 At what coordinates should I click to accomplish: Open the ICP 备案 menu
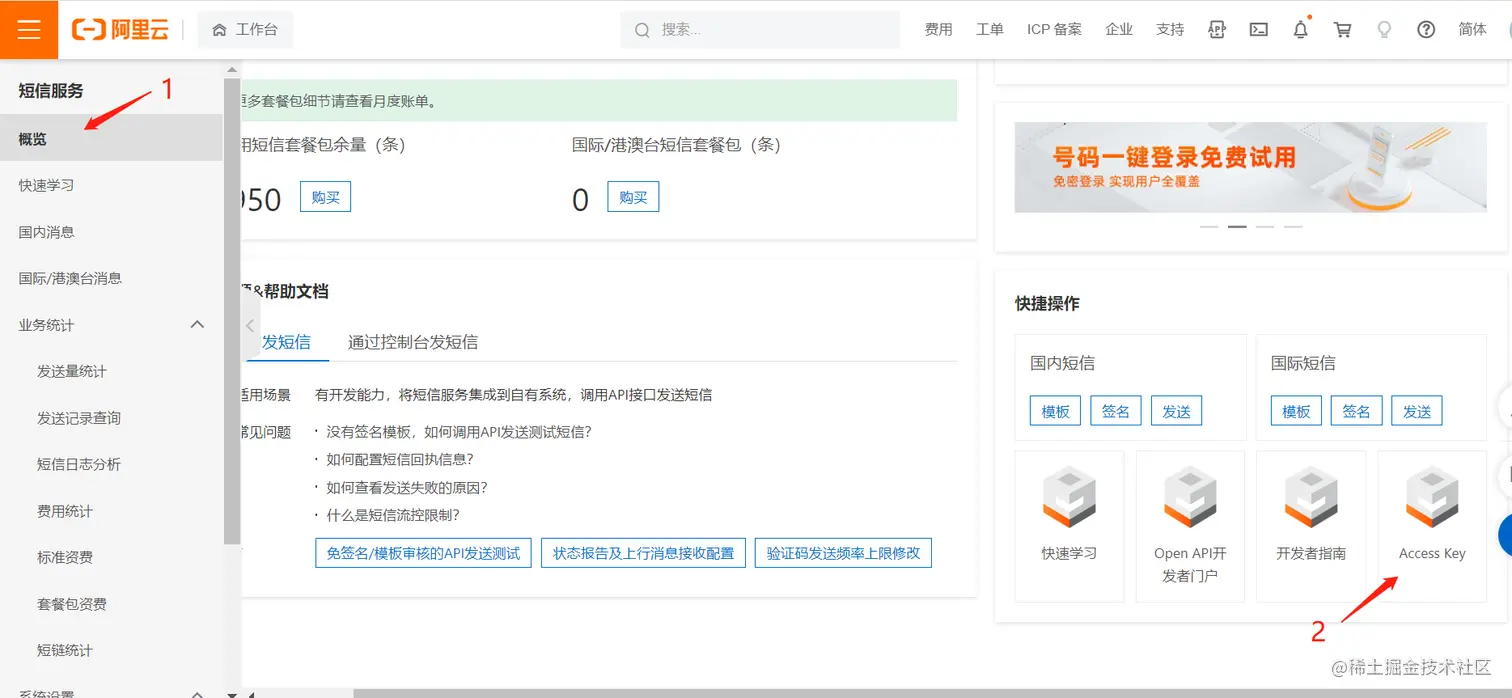coord(1054,30)
